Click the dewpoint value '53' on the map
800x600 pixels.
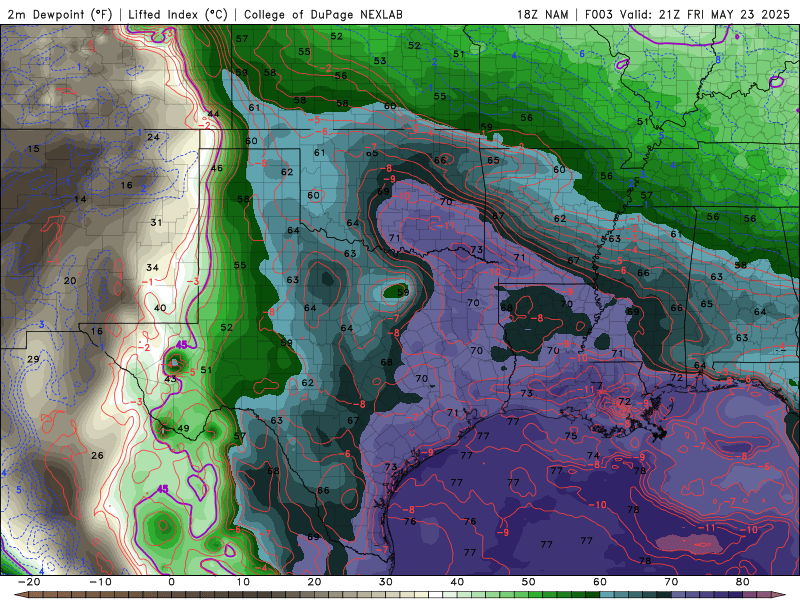point(380,61)
